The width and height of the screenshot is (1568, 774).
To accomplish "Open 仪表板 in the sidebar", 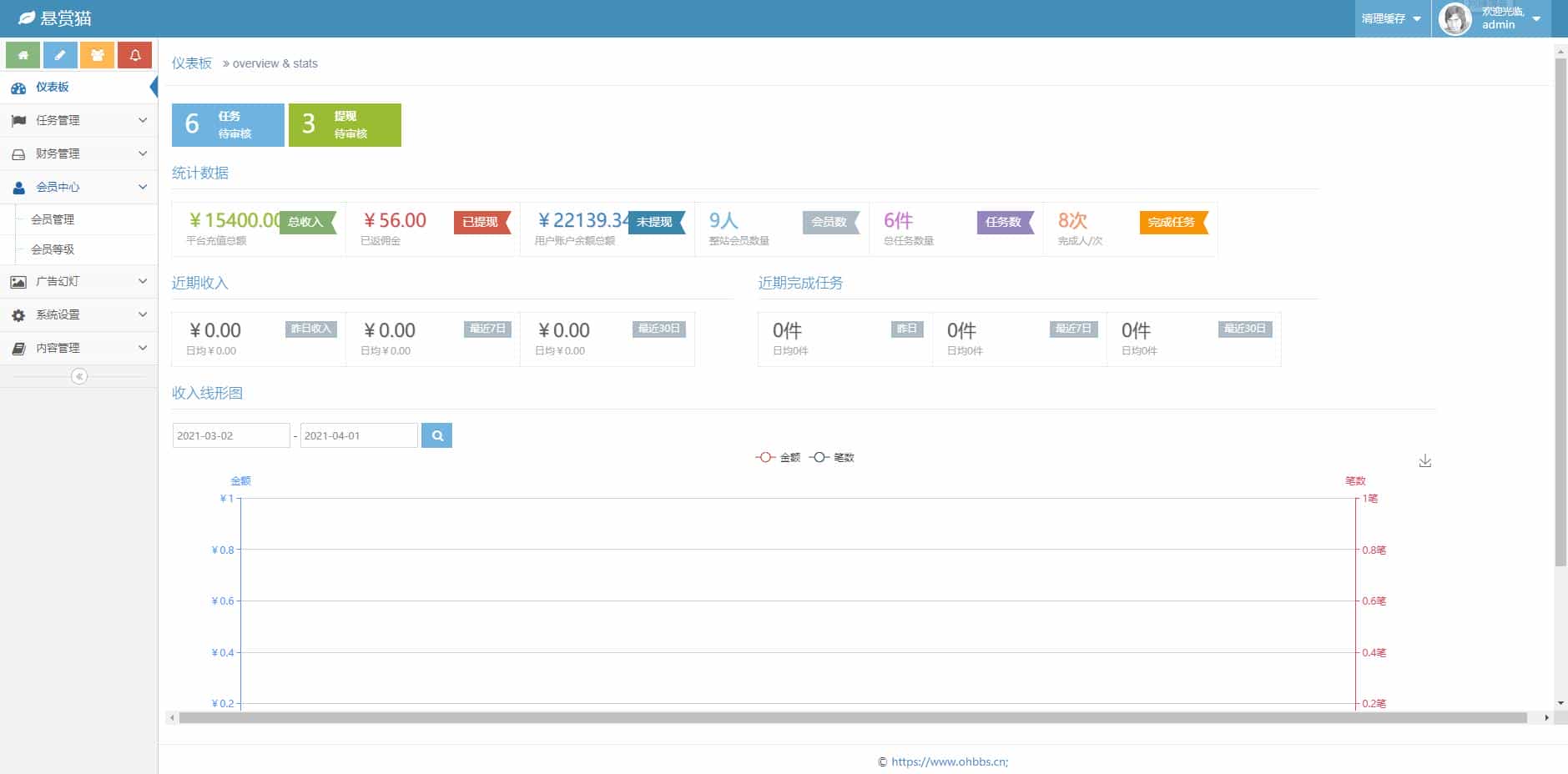I will 78,88.
